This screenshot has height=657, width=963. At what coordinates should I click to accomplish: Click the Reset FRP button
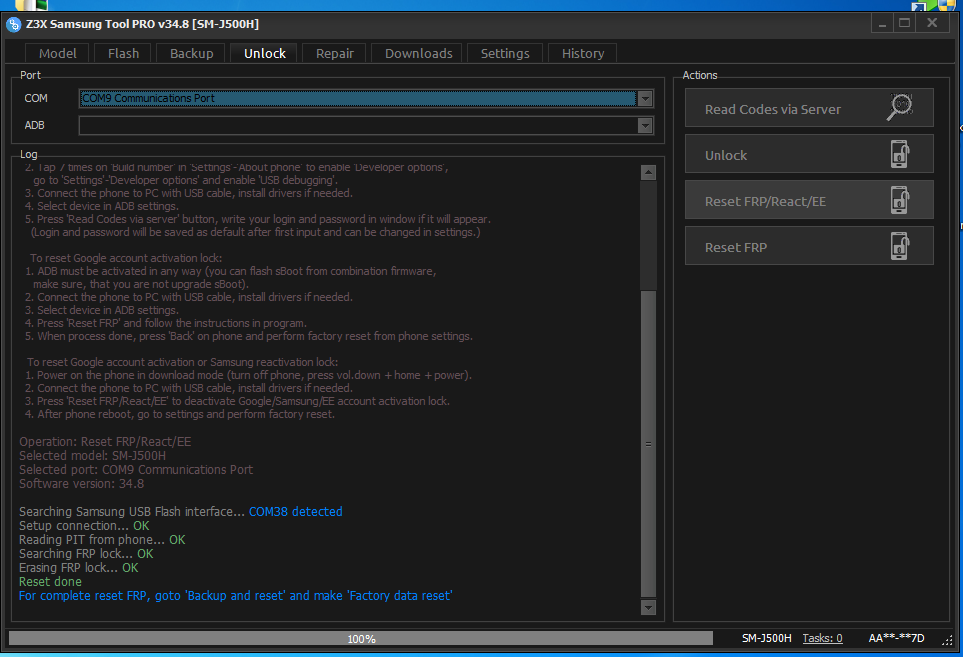(x=809, y=246)
